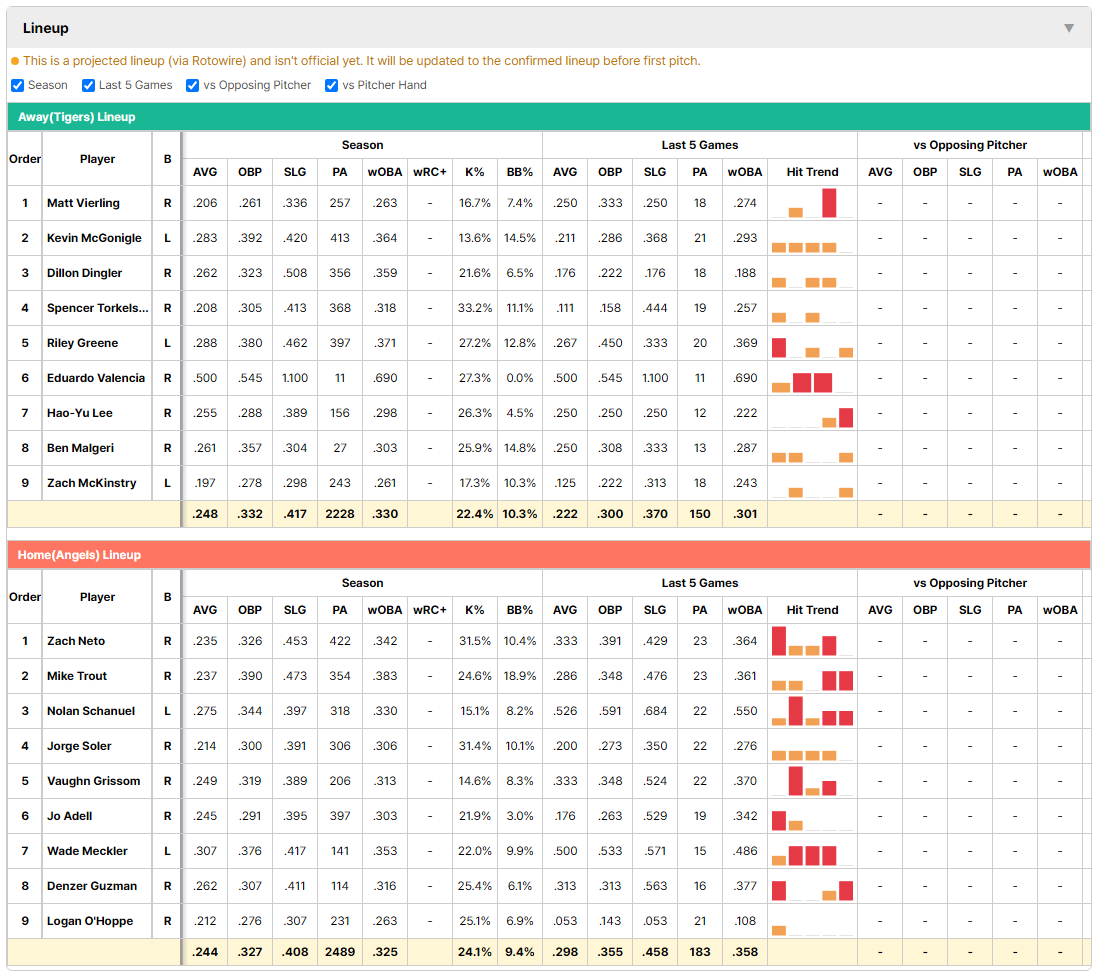Uncheck the Season checkbox
The width and height of the screenshot is (1098, 977).
[x=18, y=85]
